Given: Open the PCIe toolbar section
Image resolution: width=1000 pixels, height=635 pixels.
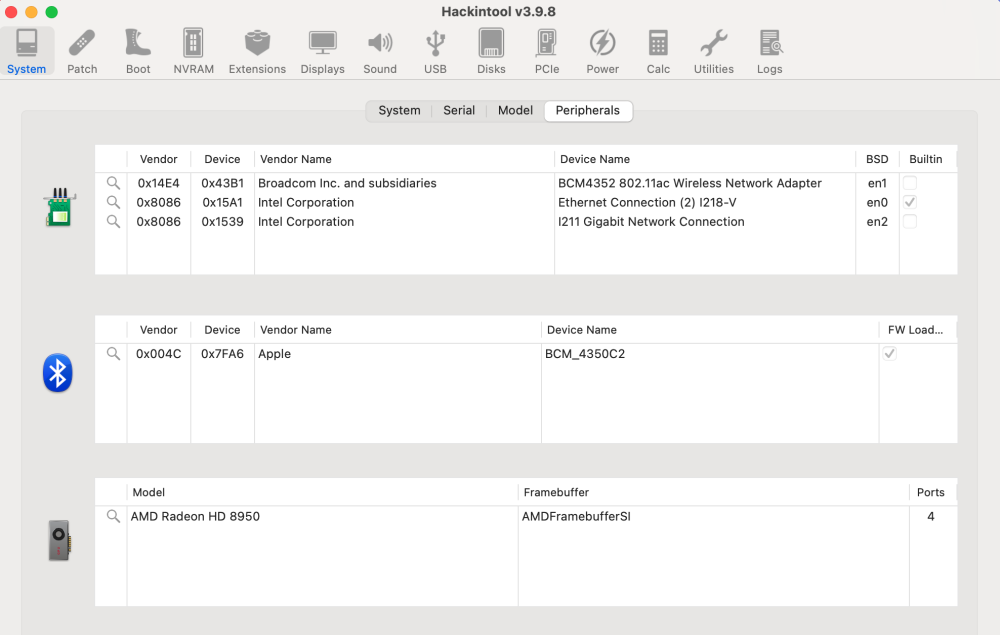Looking at the screenshot, I should [x=547, y=52].
